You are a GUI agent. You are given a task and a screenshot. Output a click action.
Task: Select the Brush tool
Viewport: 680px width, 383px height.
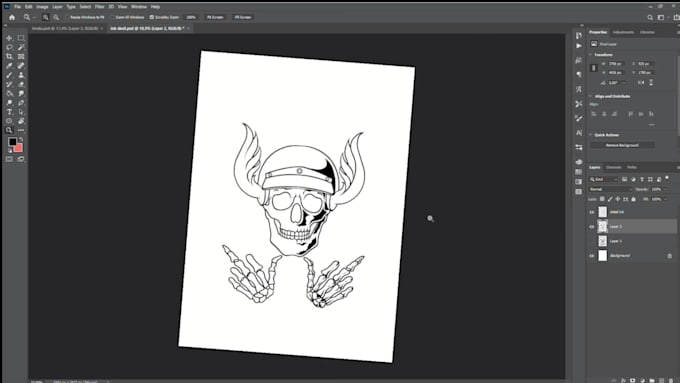pyautogui.click(x=9, y=75)
